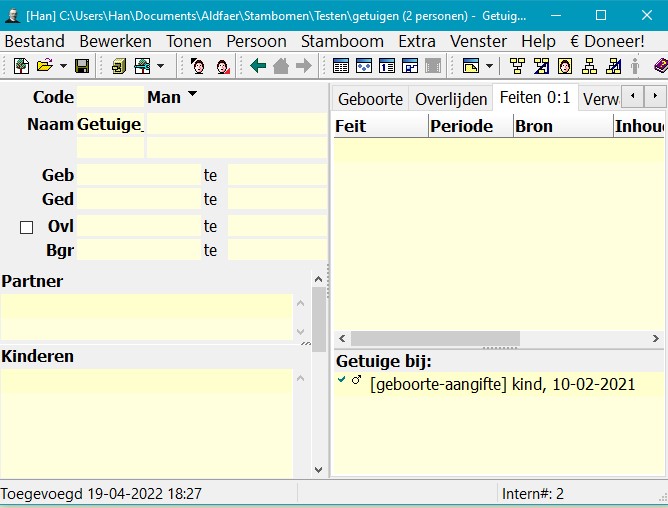Viewport: 668px width, 508px height.
Task: Click the horizontal scrollbar under facts table
Action: point(435,338)
